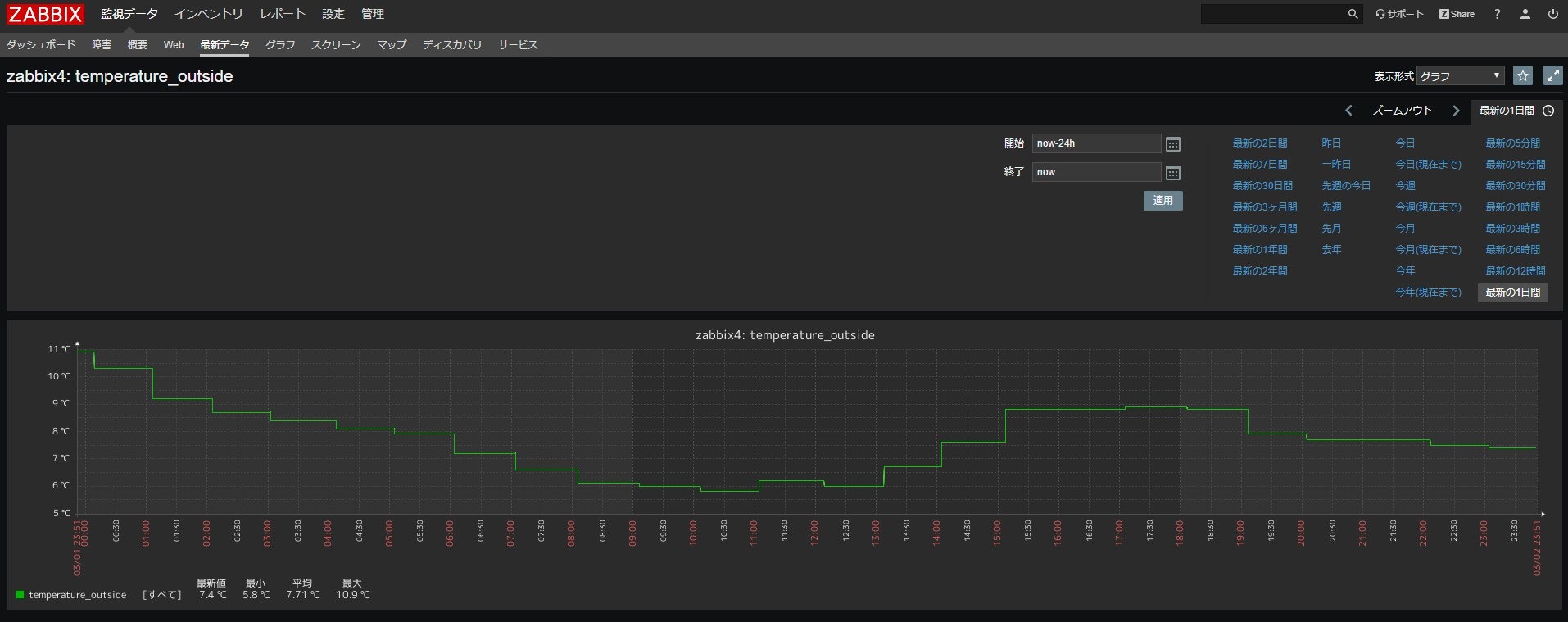Go to 障害 submenu
This screenshot has width=1568, height=622.
click(102, 45)
